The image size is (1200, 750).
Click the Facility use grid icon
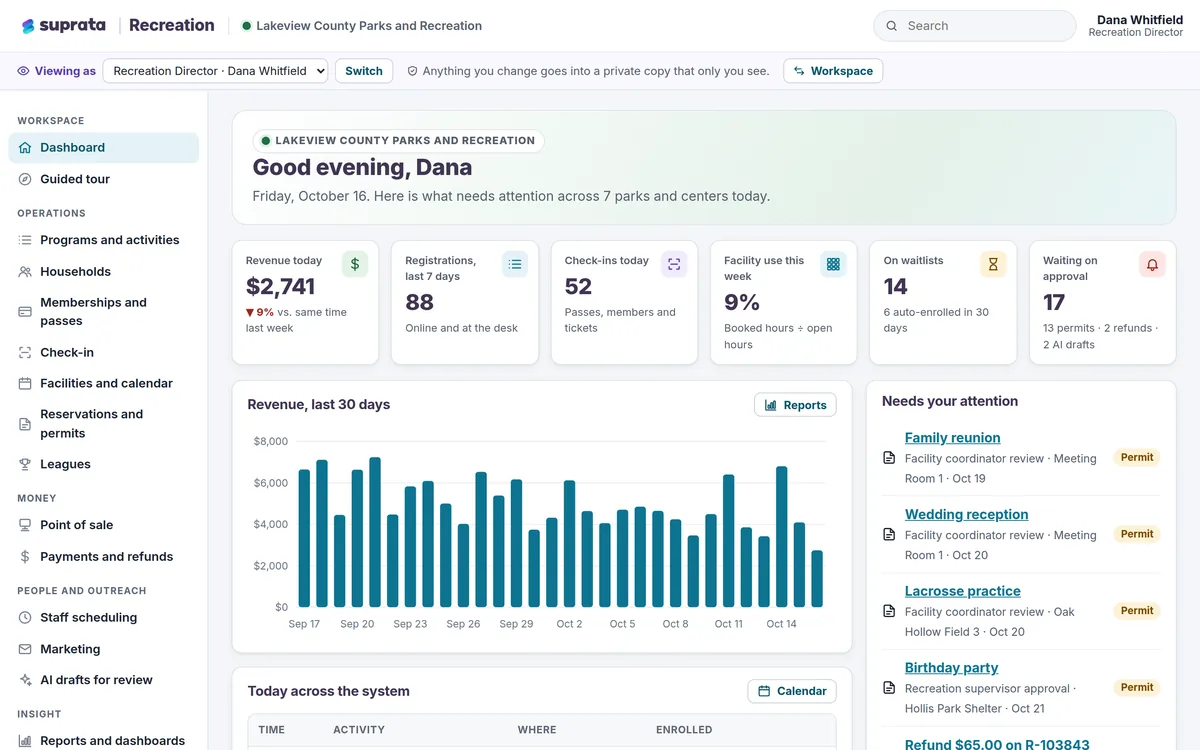pyautogui.click(x=833, y=264)
